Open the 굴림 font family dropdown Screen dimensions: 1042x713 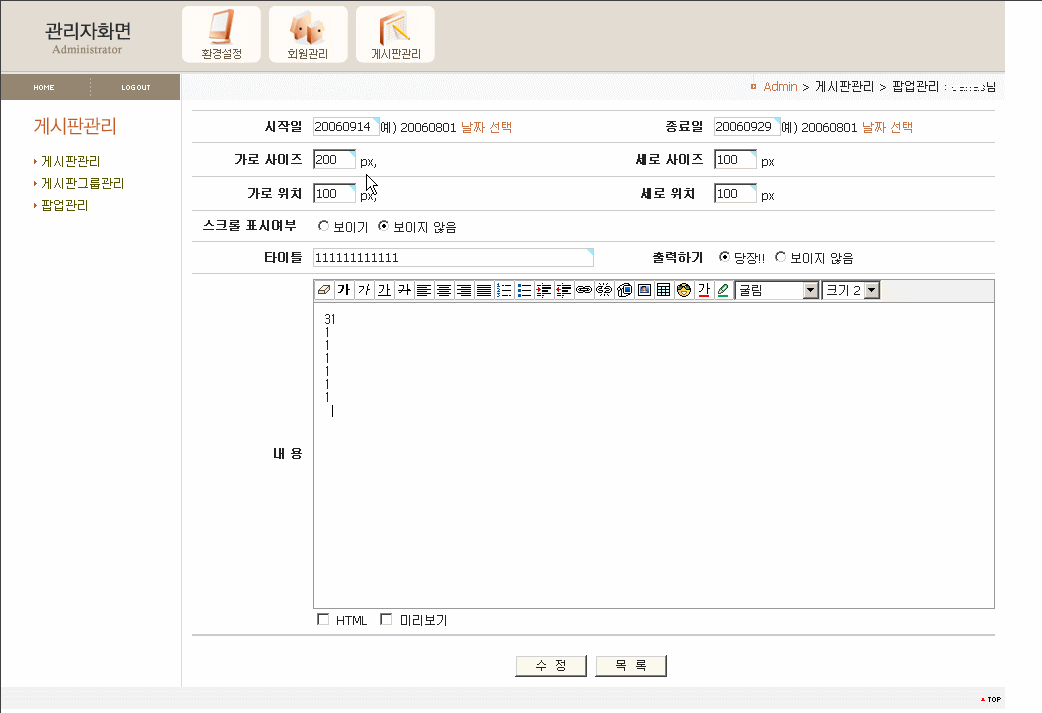click(777, 290)
